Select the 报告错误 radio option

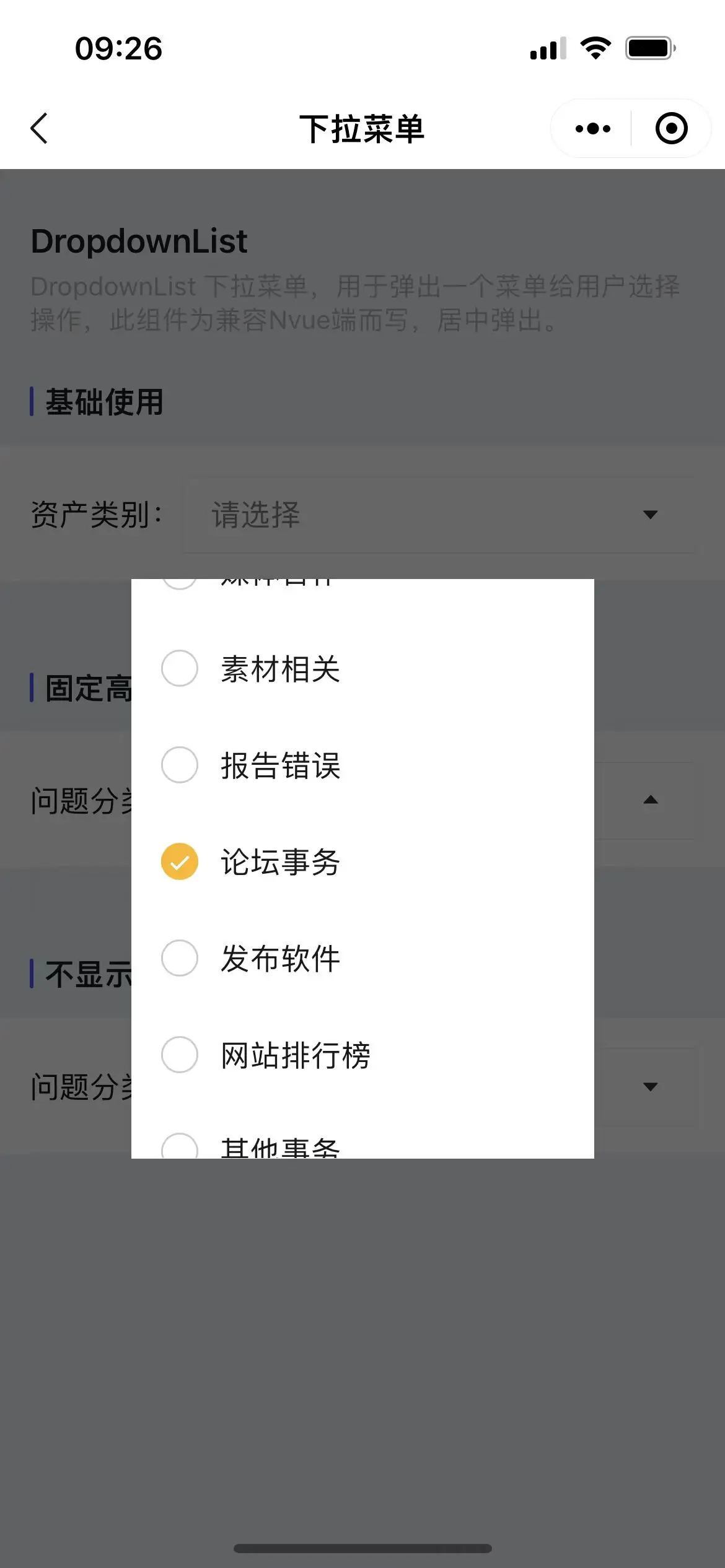pos(180,765)
